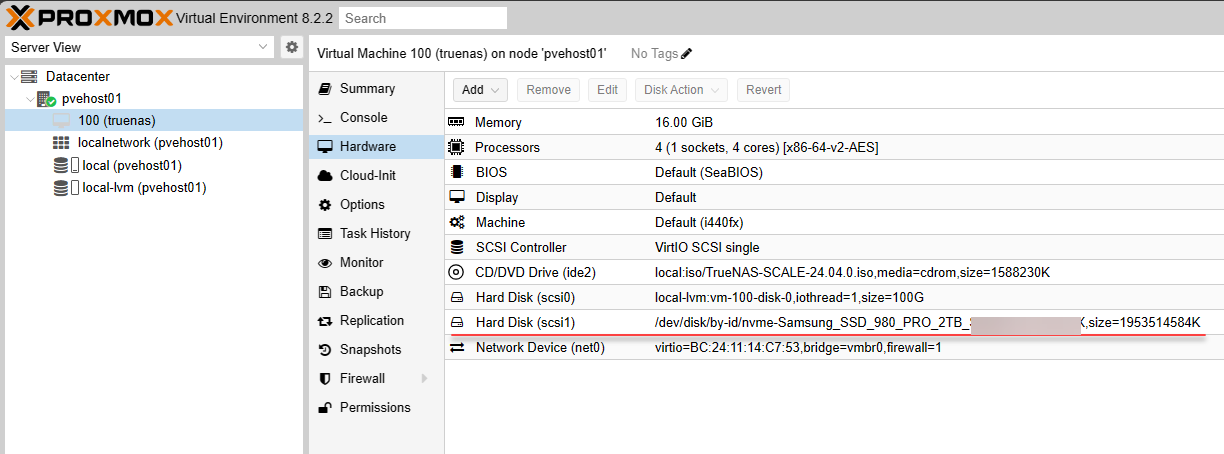1224x454 pixels.
Task: Click the Search input field
Action: (x=422, y=18)
